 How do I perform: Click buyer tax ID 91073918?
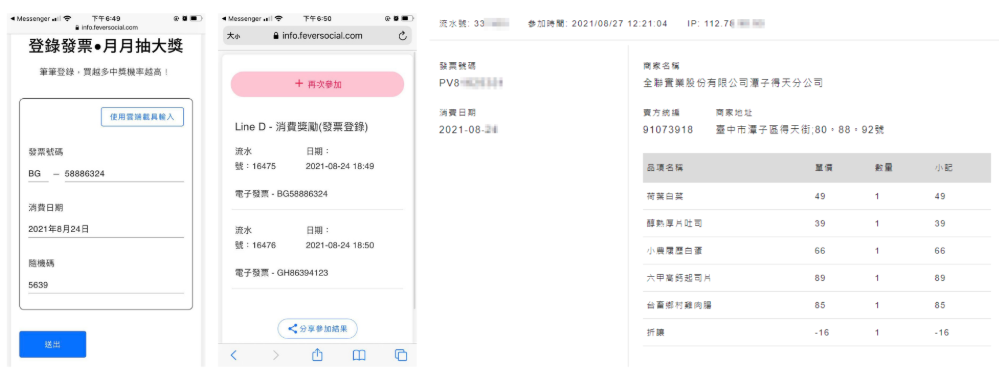(668, 130)
